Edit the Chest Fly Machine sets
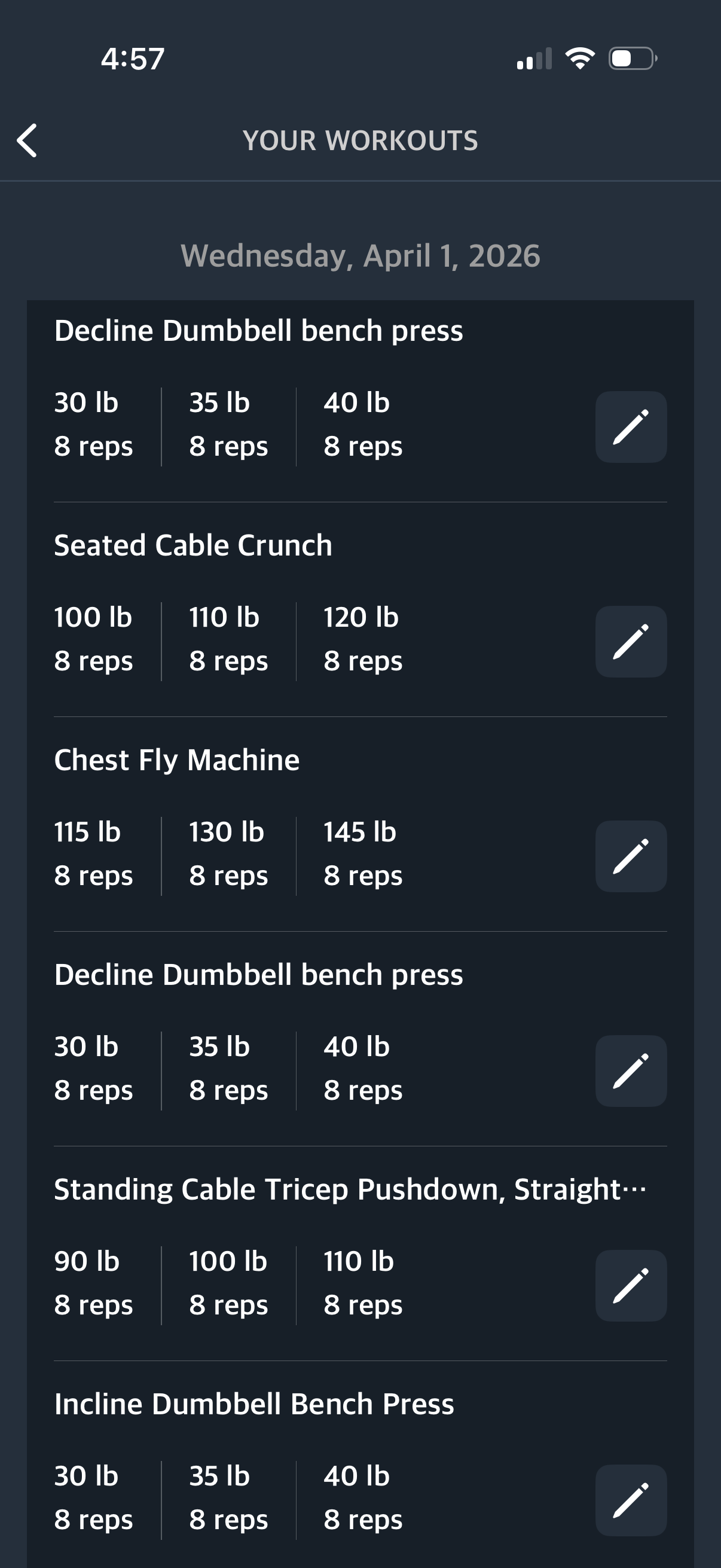The width and height of the screenshot is (721, 1568). click(x=630, y=856)
